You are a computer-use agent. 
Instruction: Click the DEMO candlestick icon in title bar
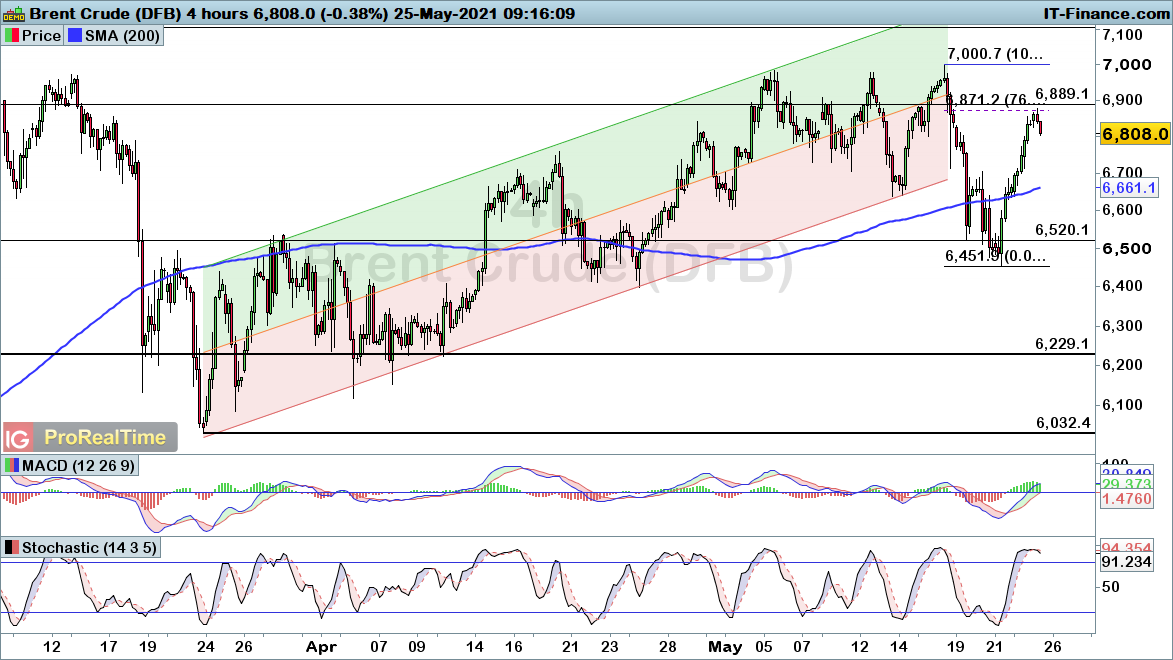point(13,13)
